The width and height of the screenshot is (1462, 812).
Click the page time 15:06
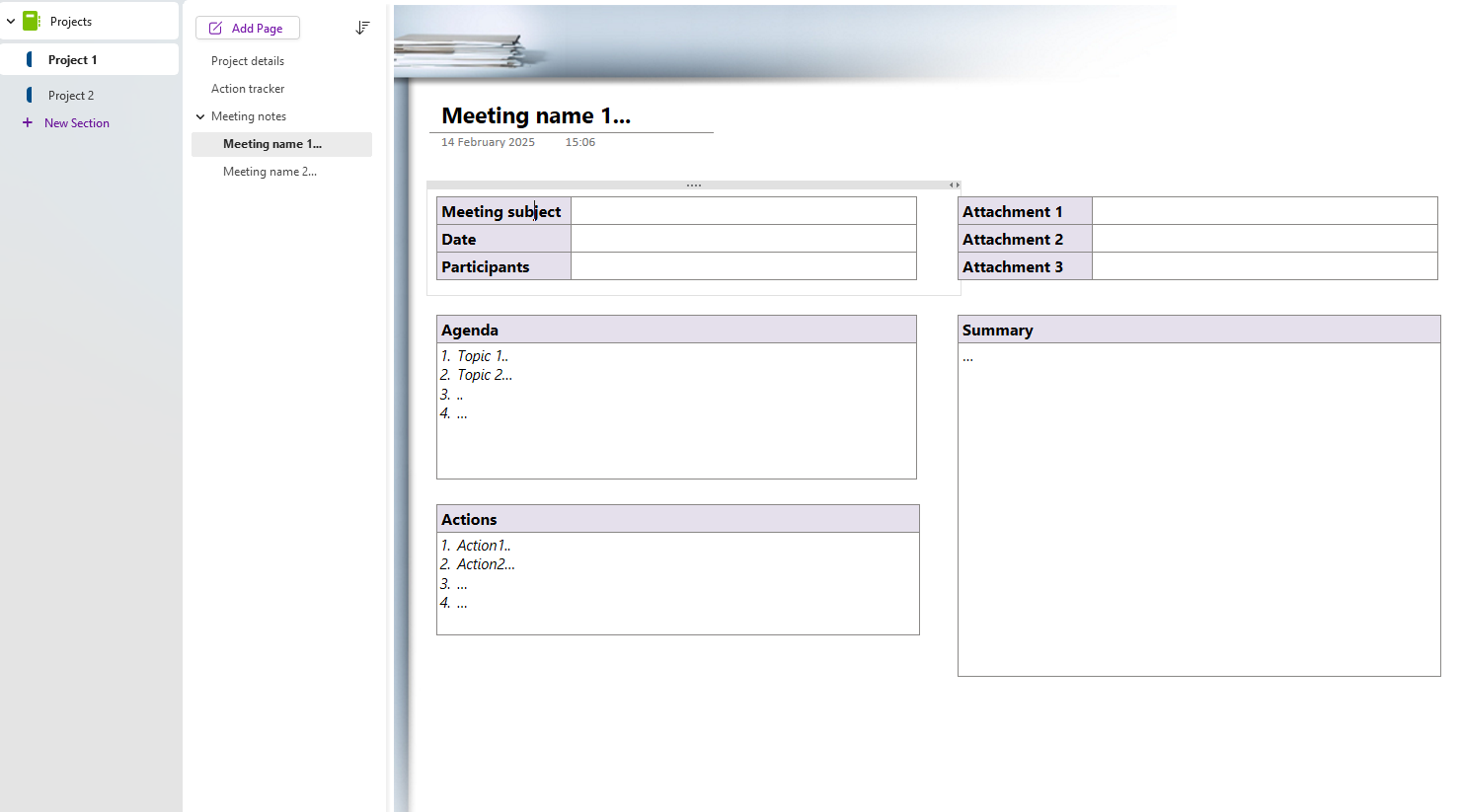pos(579,143)
